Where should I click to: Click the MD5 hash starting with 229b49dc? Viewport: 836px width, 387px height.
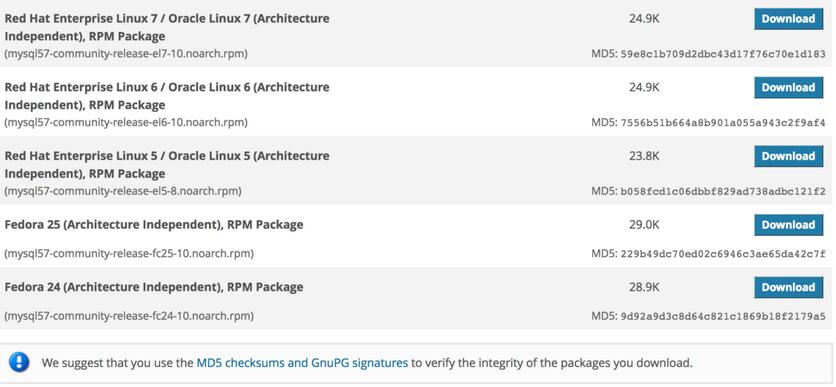723,254
